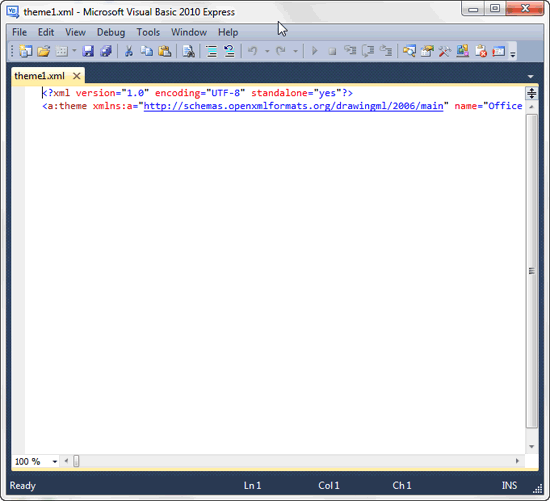Viewport: 550px width, 501px height.
Task: Click the Find in Files binoculars icon
Action: click(x=189, y=51)
